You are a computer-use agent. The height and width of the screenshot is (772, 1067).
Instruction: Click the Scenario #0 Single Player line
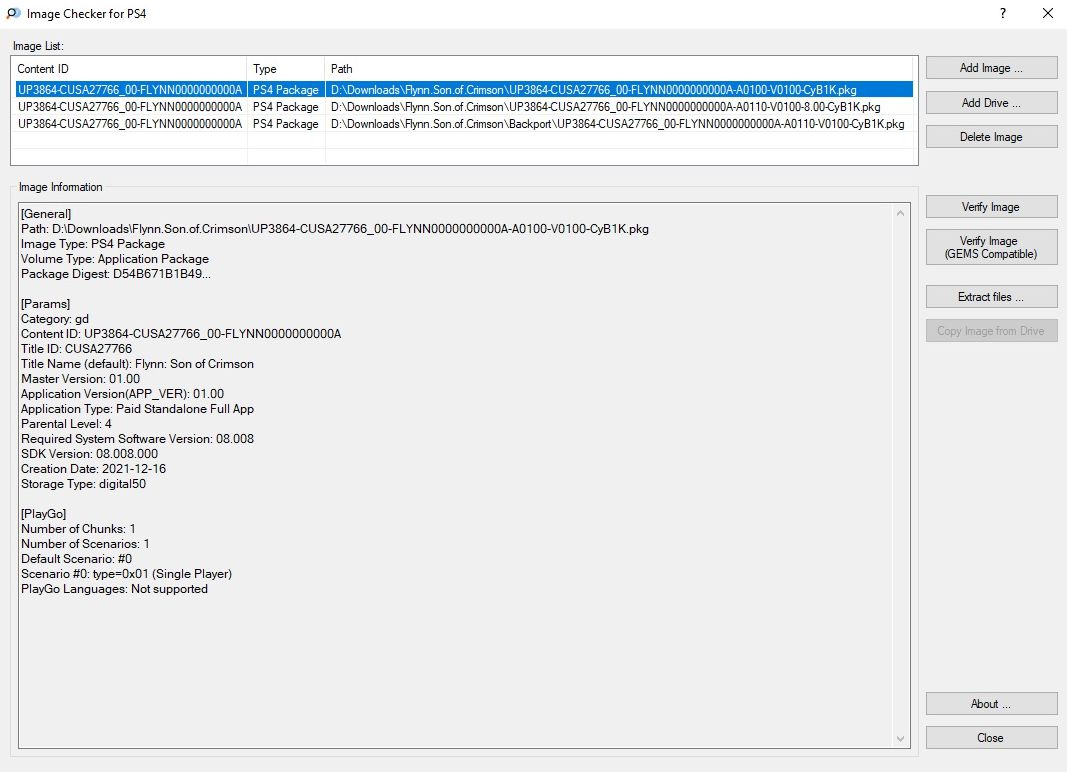(x=126, y=574)
